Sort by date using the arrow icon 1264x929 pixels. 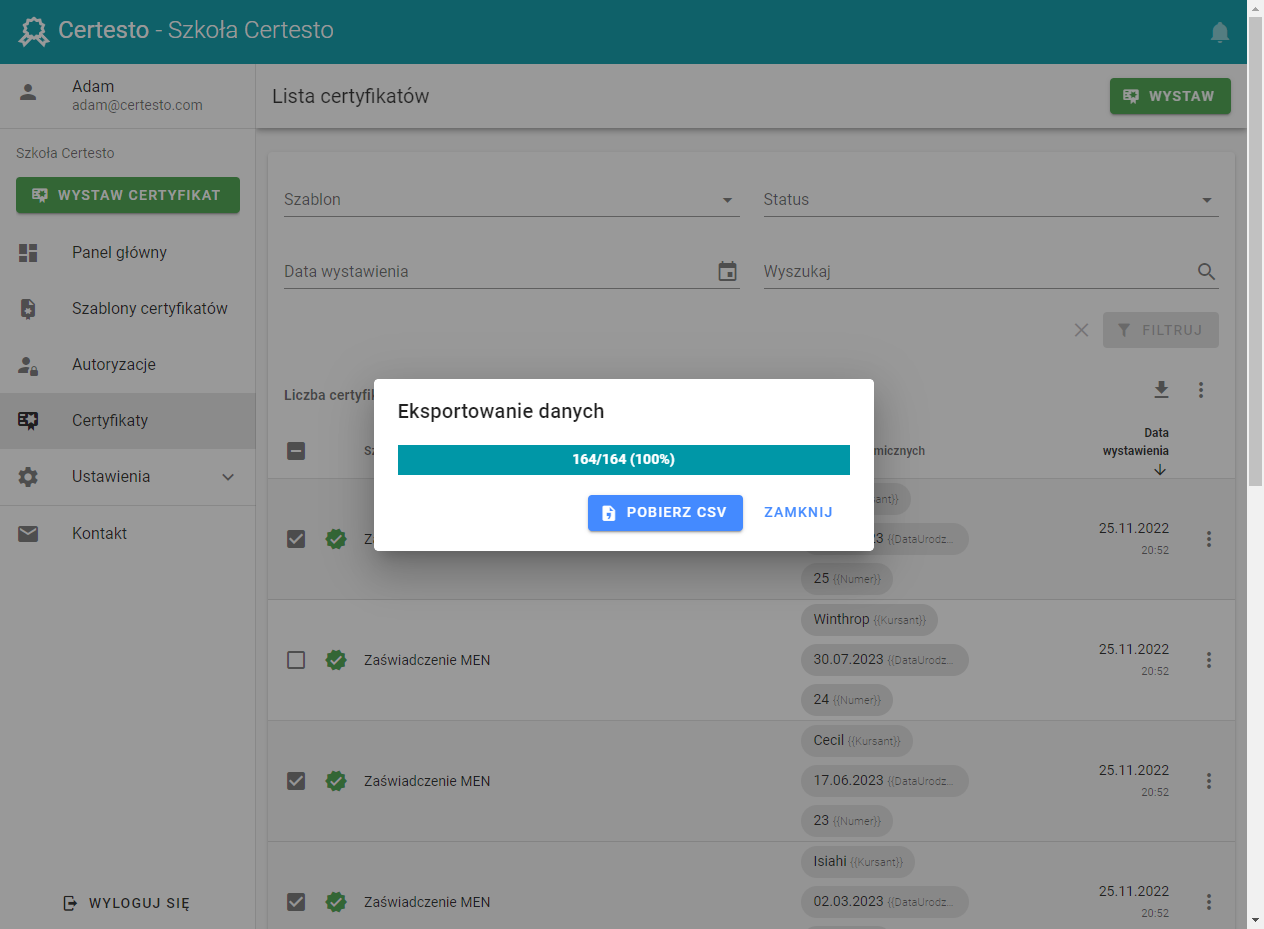click(x=1160, y=470)
